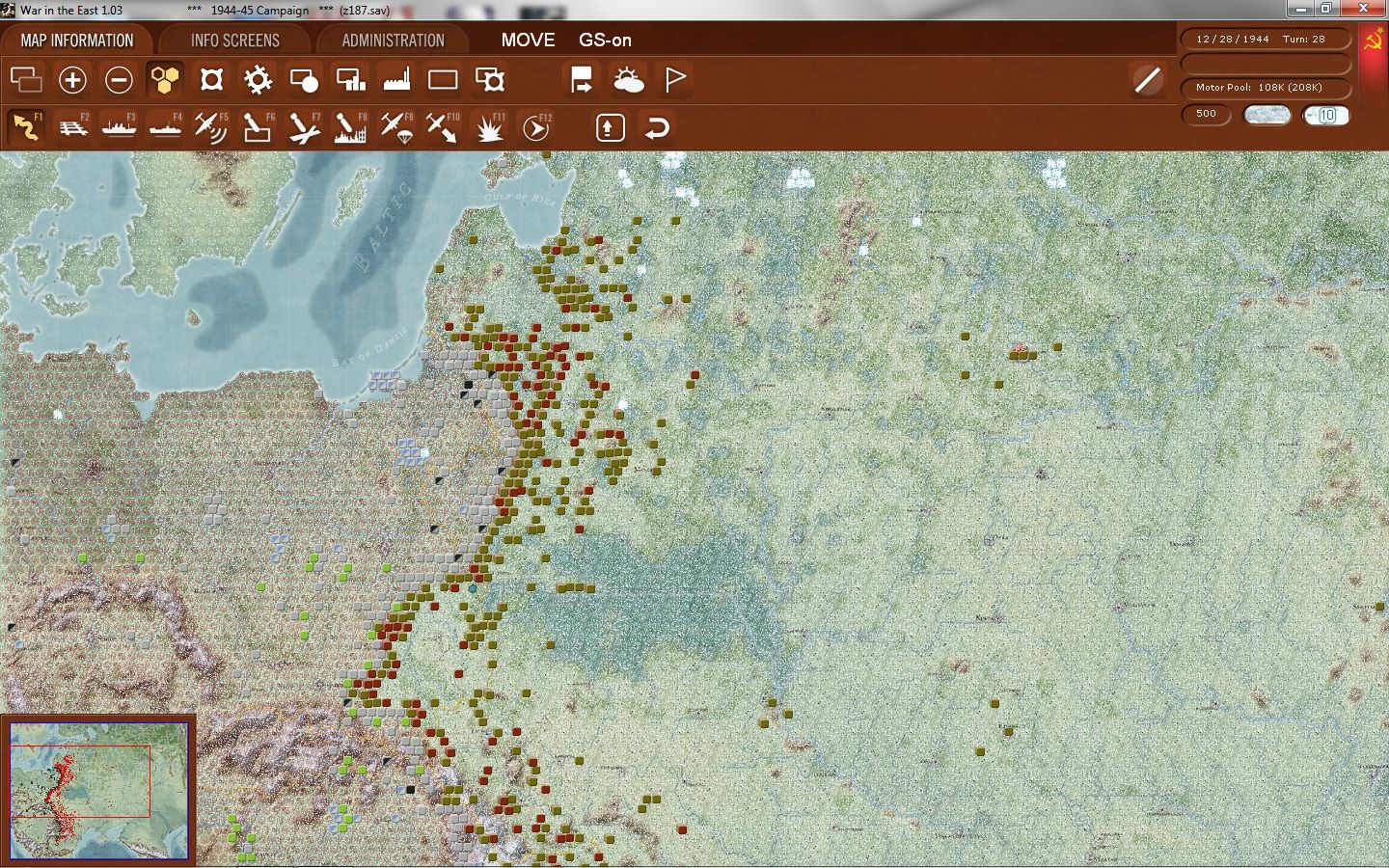Toggle the factory icon
The height and width of the screenshot is (868, 1389).
(396, 80)
